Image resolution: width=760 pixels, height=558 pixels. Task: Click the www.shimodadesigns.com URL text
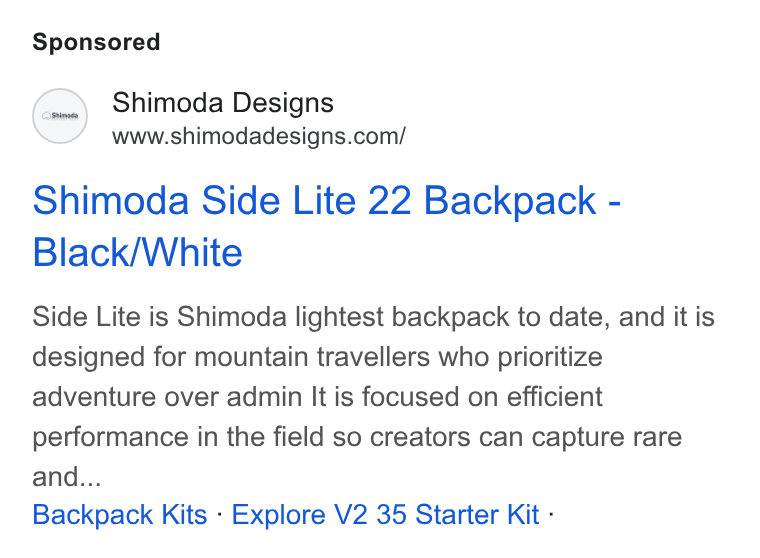tap(259, 136)
